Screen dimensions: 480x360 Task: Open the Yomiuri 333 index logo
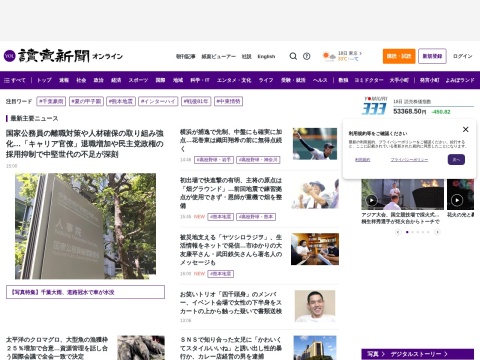pyautogui.click(x=375, y=106)
